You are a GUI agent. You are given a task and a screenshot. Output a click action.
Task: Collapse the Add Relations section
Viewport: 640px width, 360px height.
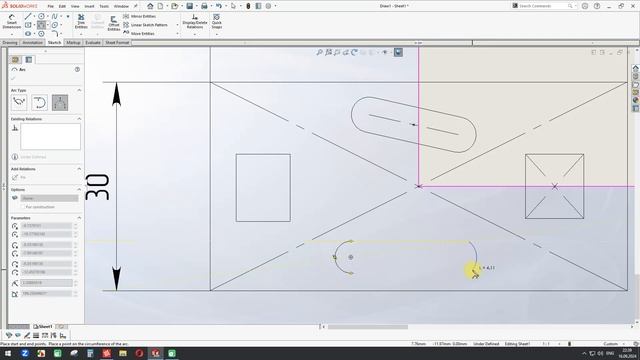click(x=79, y=169)
